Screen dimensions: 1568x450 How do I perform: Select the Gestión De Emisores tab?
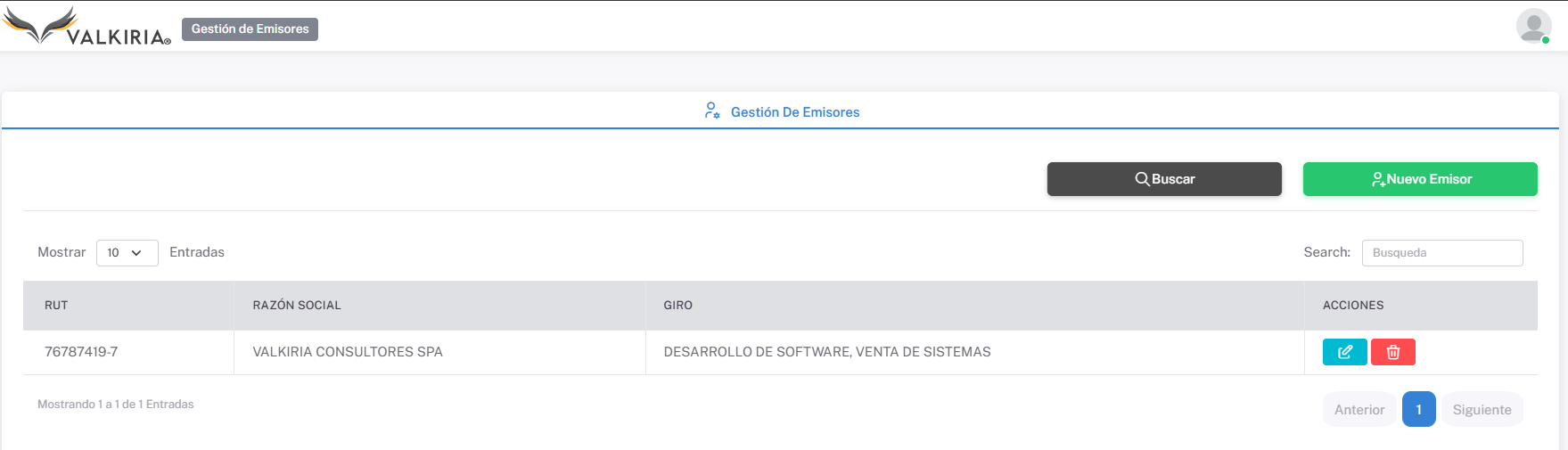click(x=794, y=112)
